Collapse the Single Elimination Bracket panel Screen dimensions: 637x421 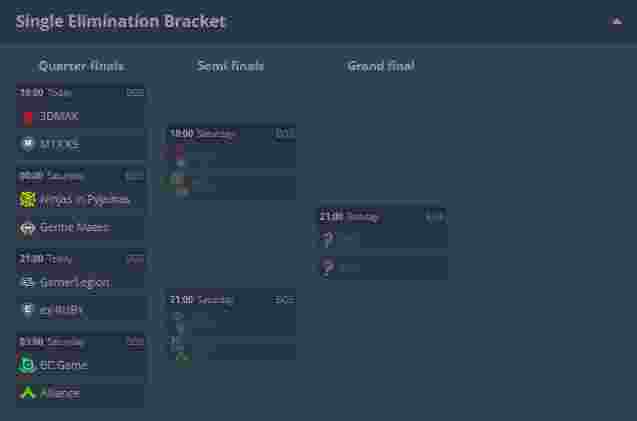pos(616,21)
